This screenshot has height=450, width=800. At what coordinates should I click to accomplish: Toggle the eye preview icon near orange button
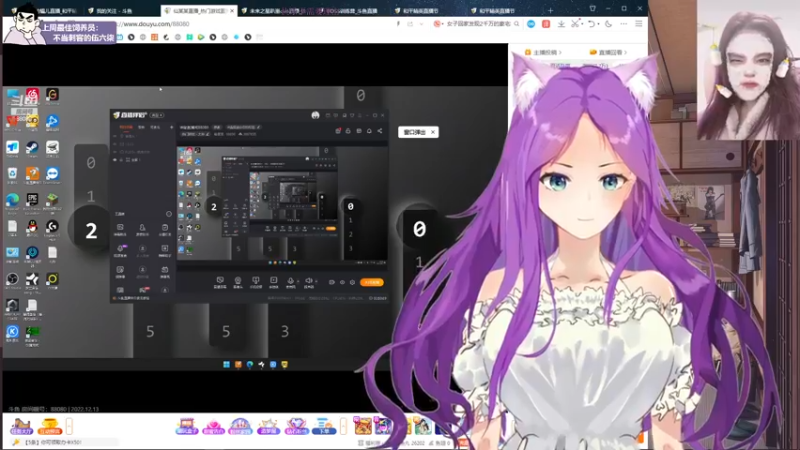(x=342, y=282)
